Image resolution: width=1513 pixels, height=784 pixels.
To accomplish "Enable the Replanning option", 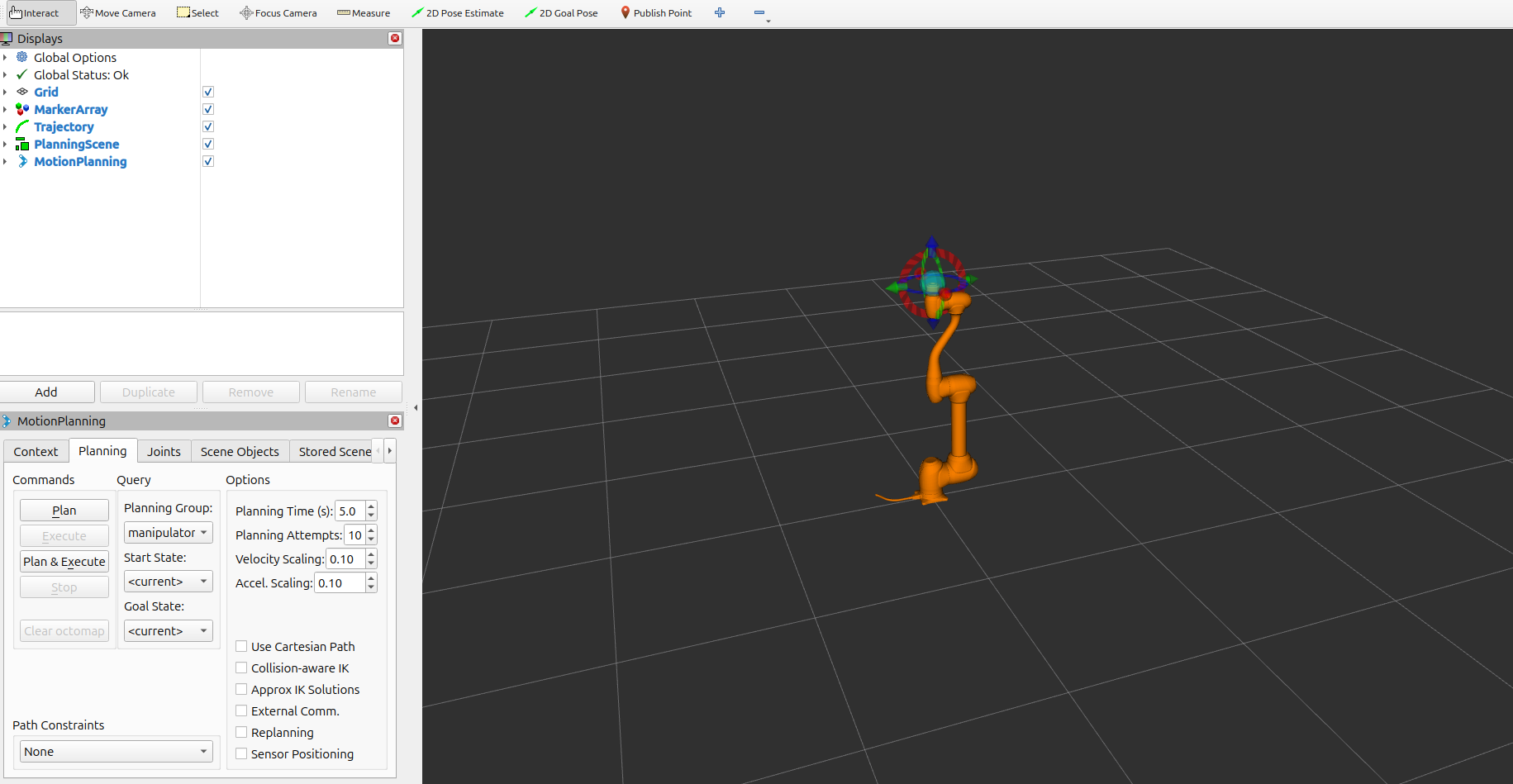I will pos(241,732).
